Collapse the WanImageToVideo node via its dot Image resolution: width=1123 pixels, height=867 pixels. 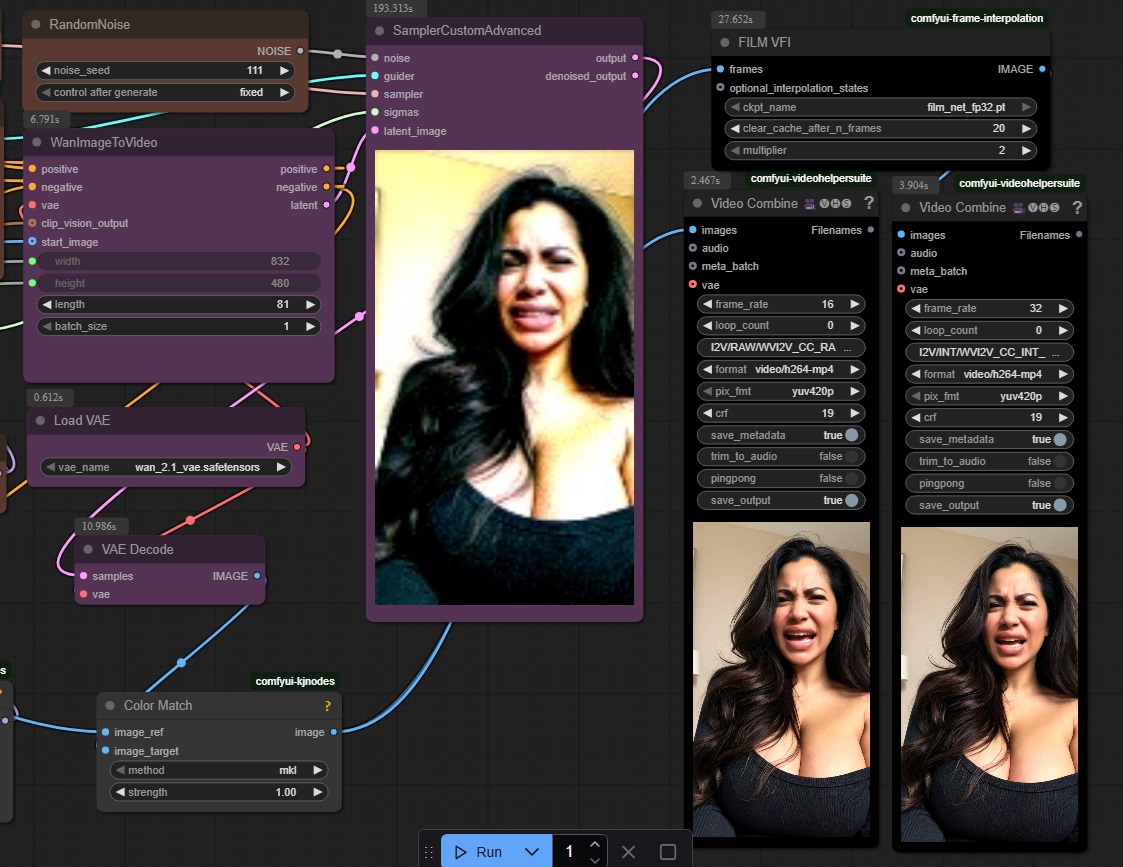[37, 142]
